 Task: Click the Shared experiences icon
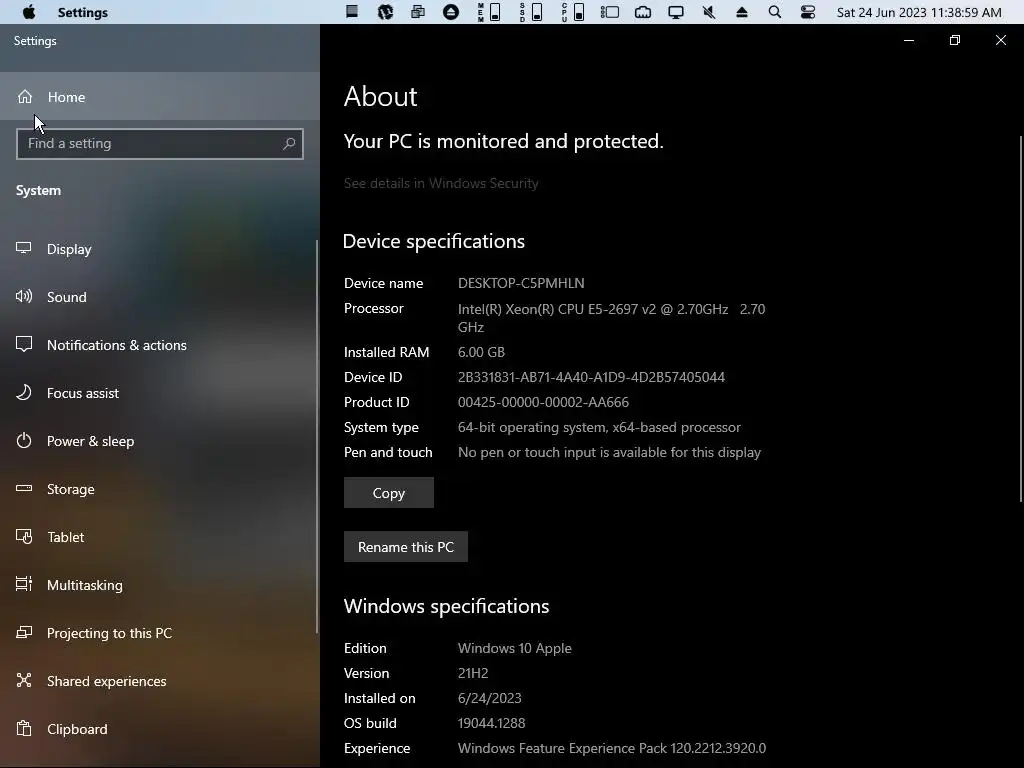pos(24,680)
